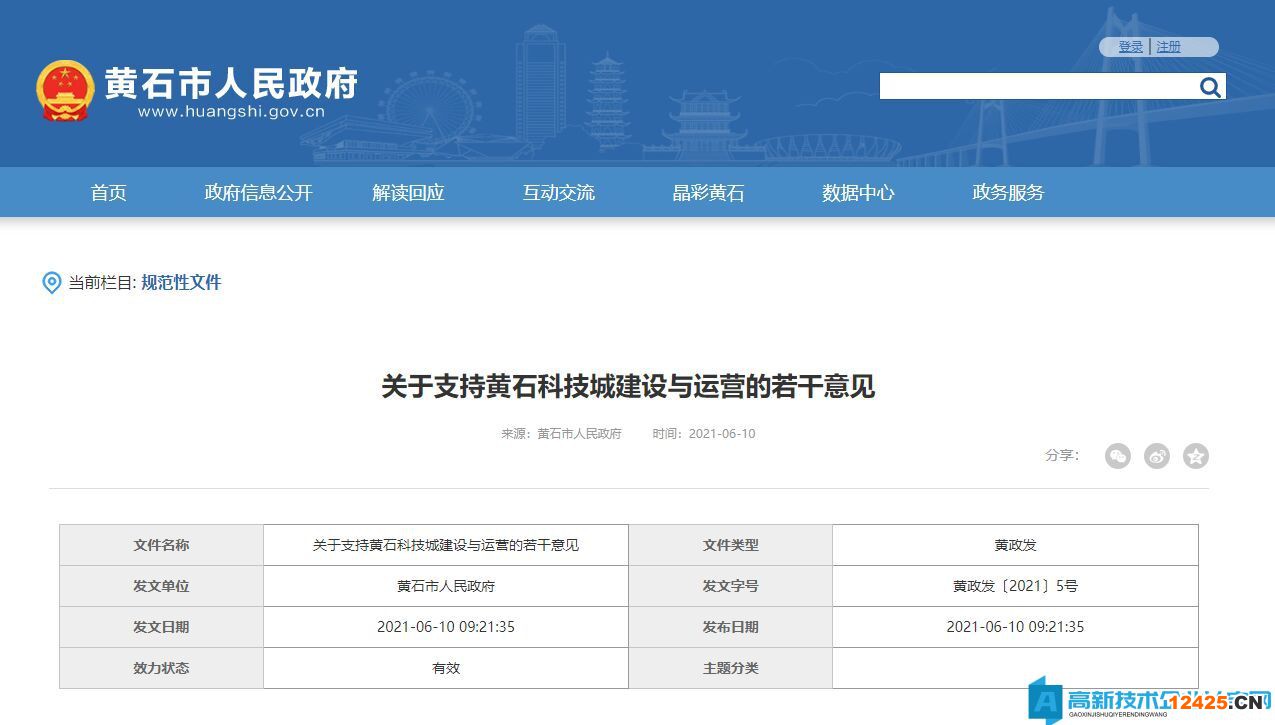Select 解读回应 in the navigation bar

click(408, 193)
